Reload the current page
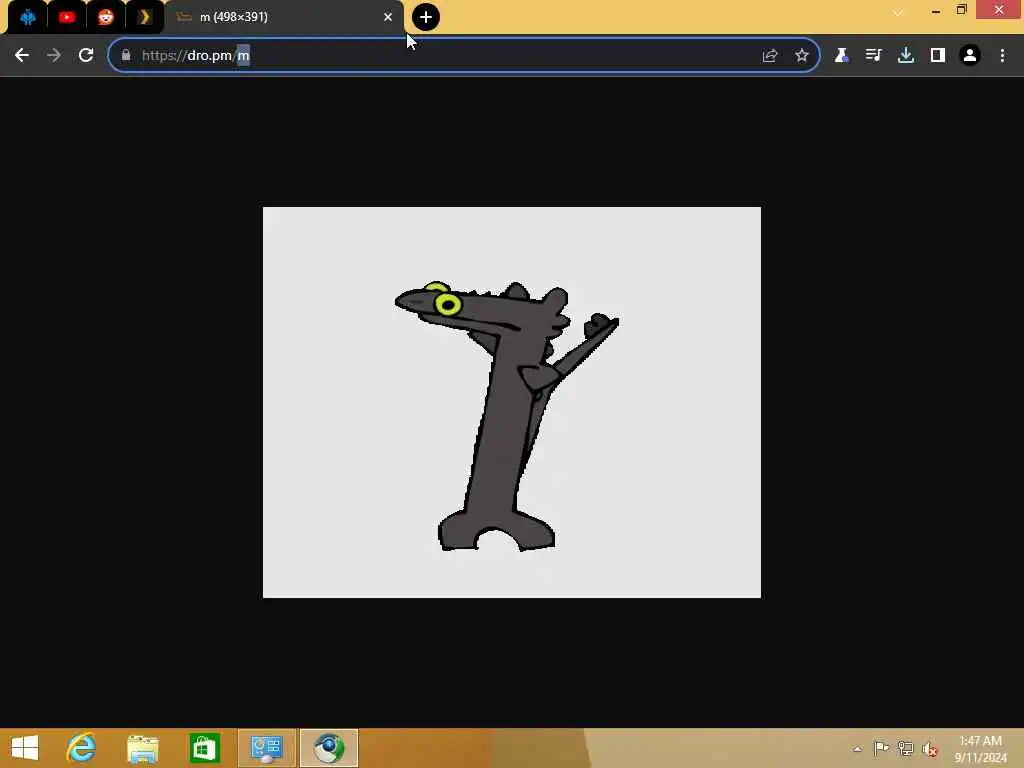 [86, 56]
